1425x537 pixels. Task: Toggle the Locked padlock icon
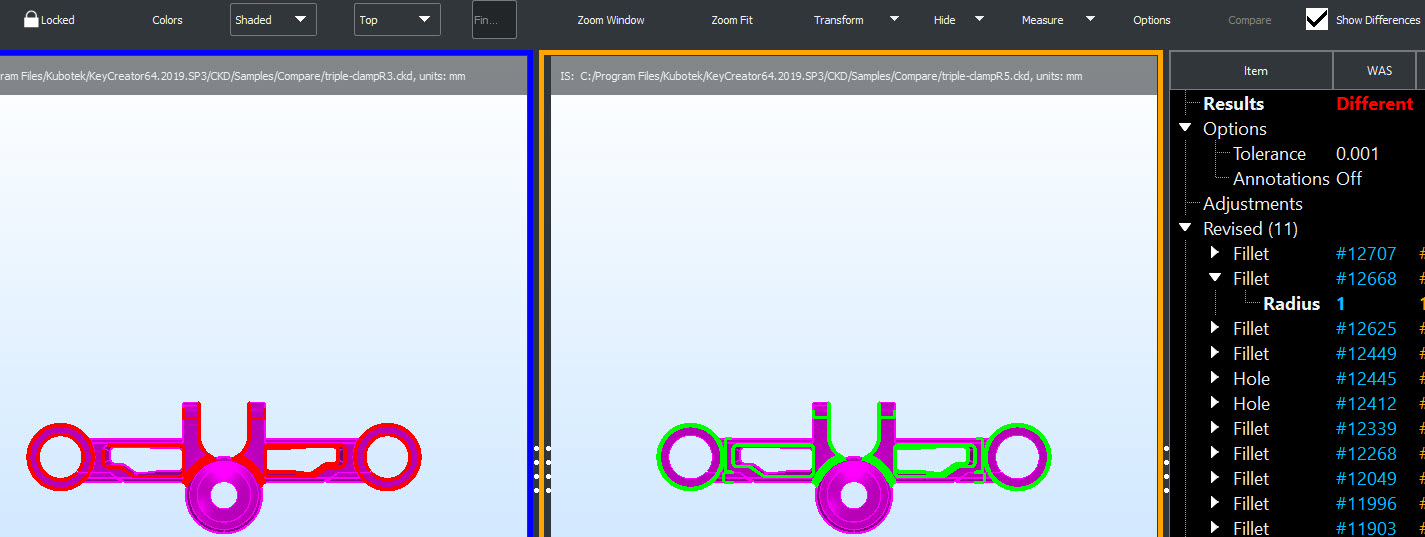point(31,19)
